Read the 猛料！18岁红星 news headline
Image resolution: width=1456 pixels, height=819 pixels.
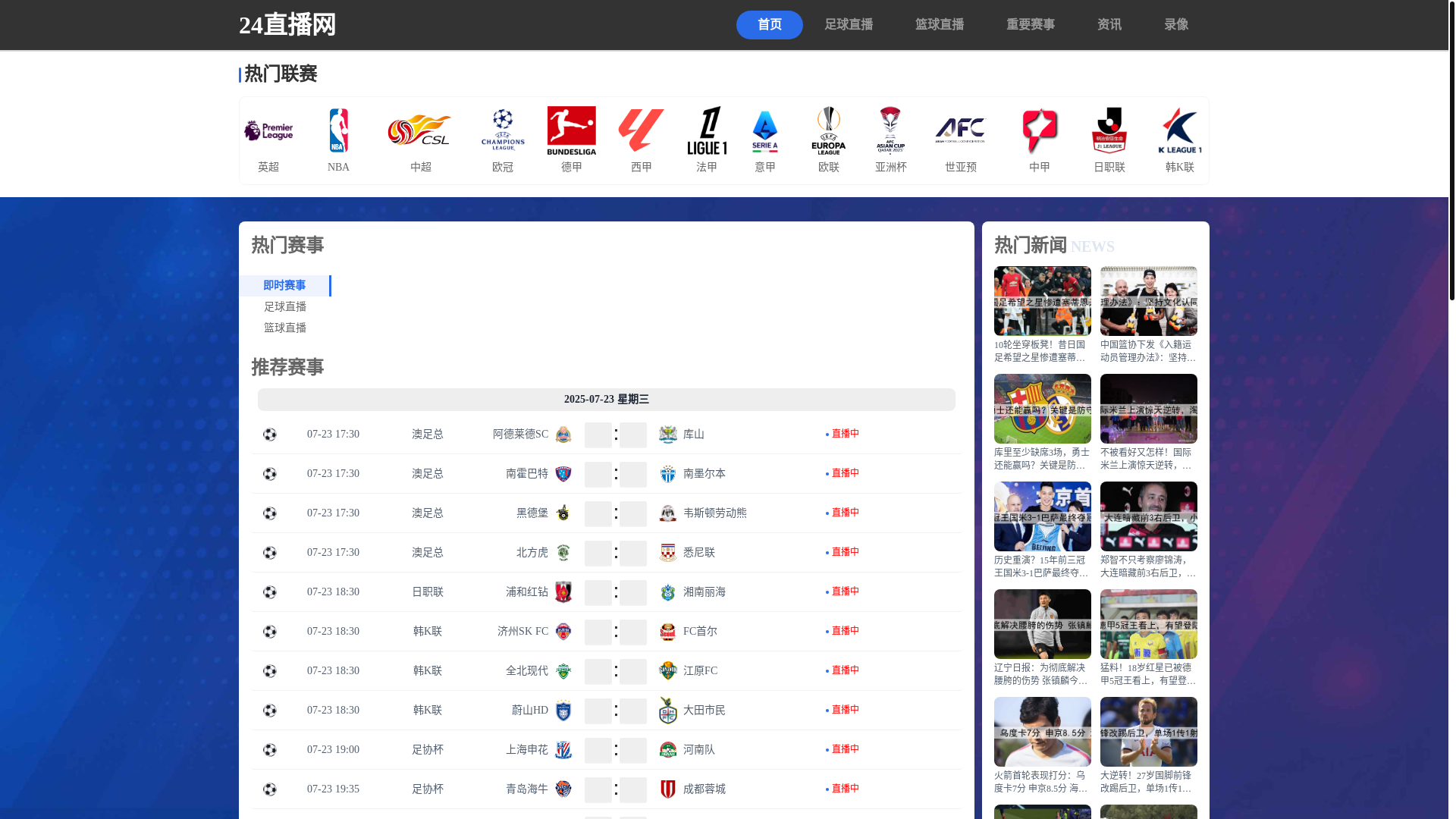tap(1149, 674)
